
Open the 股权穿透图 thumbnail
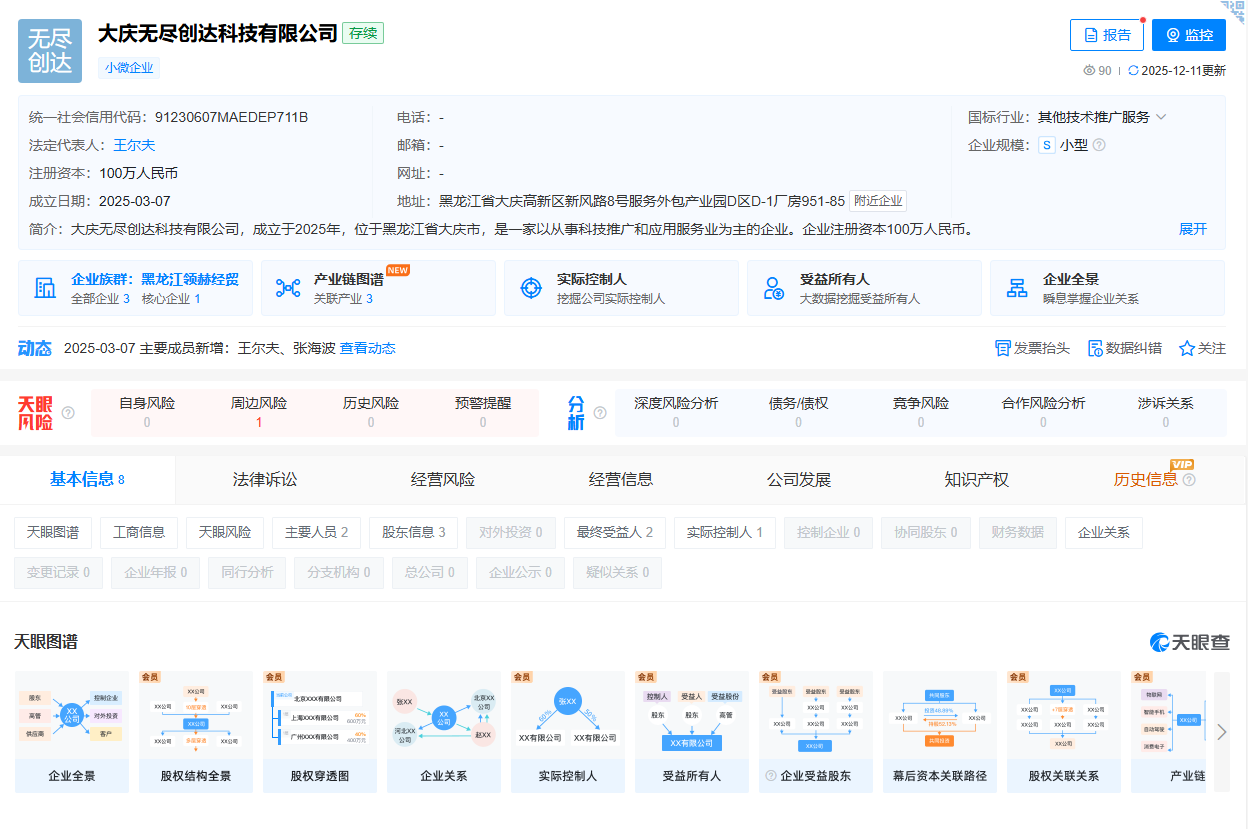coord(320,732)
